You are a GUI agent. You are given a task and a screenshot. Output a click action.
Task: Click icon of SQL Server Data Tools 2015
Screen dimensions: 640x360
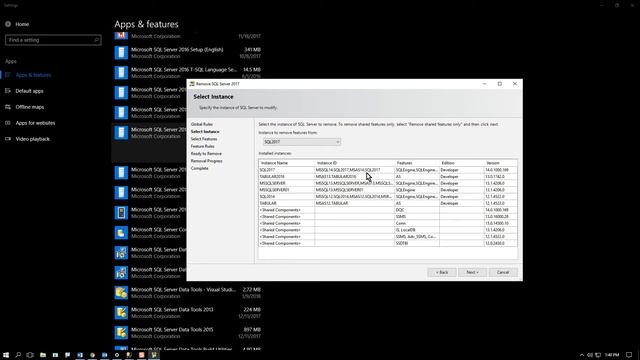tap(121, 333)
